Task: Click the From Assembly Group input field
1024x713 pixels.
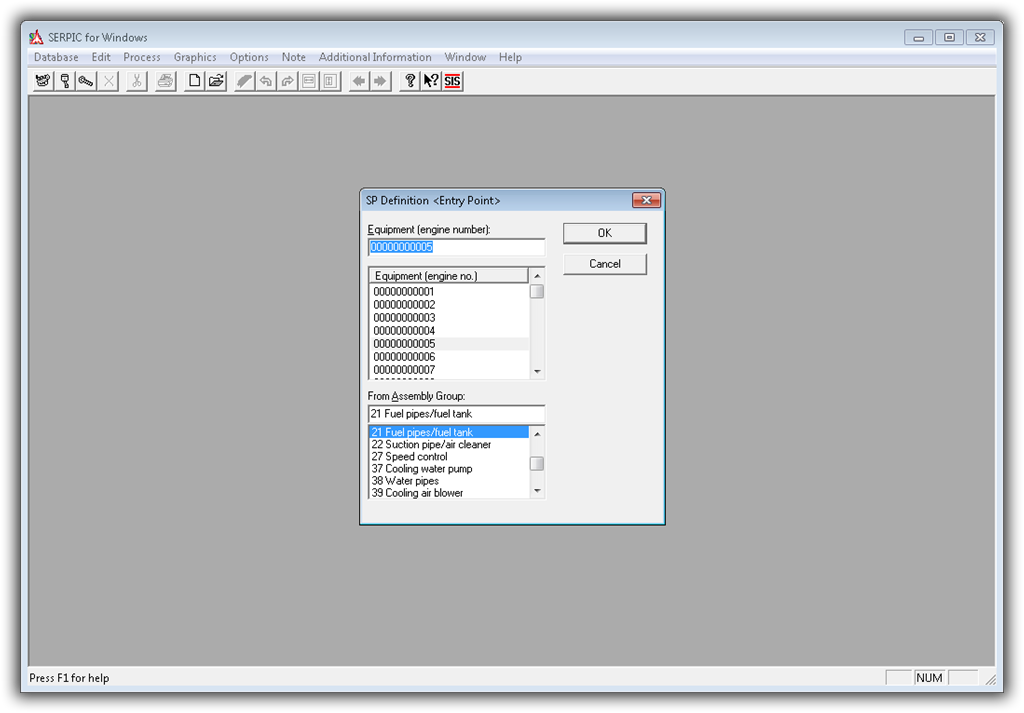Action: click(x=456, y=414)
